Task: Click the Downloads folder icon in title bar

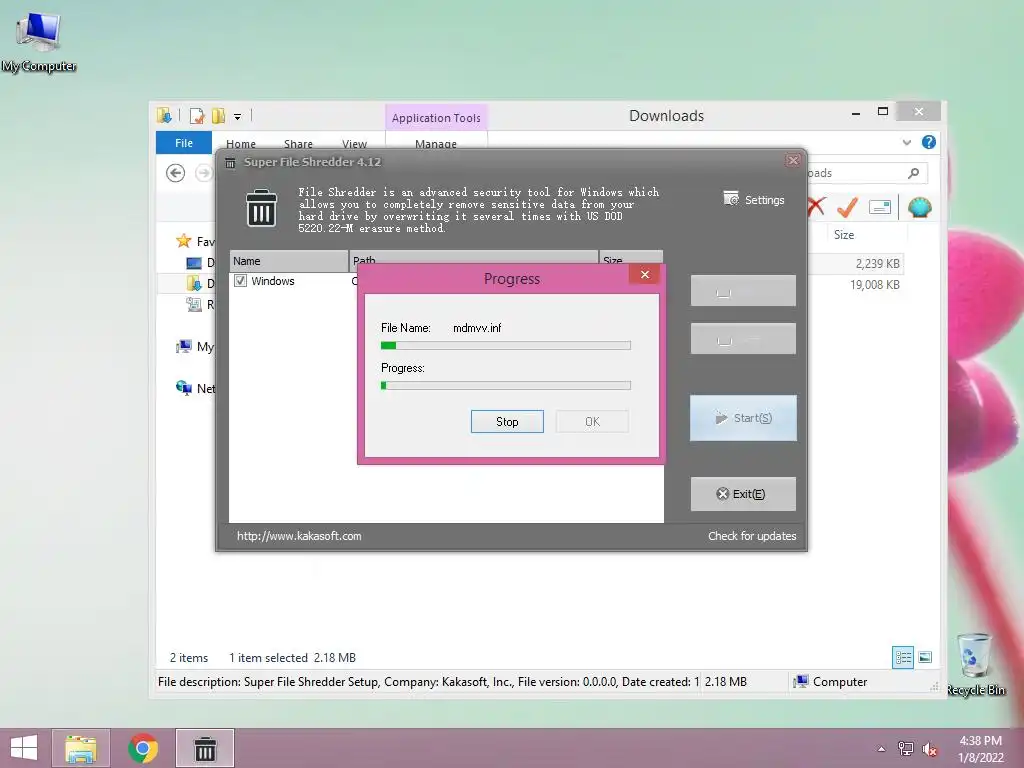Action: pos(164,116)
